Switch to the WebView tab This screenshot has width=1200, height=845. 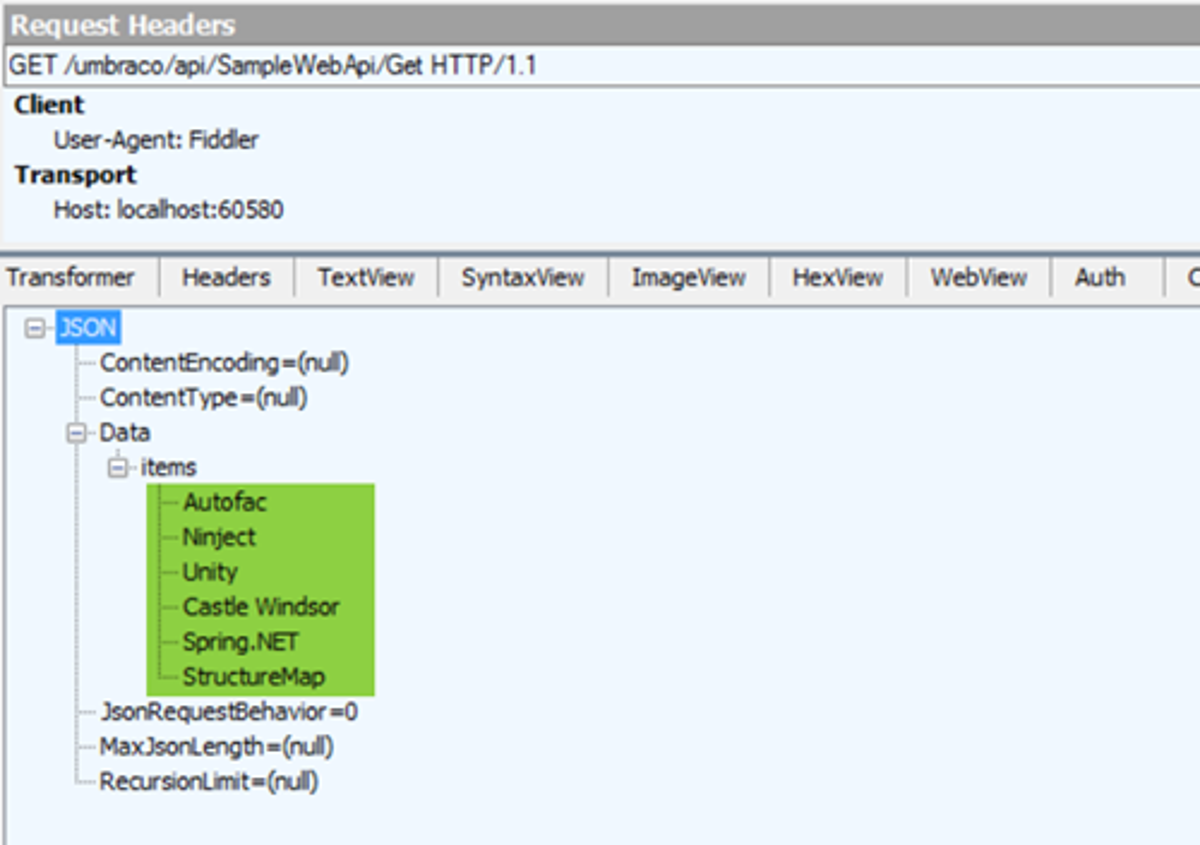point(978,278)
